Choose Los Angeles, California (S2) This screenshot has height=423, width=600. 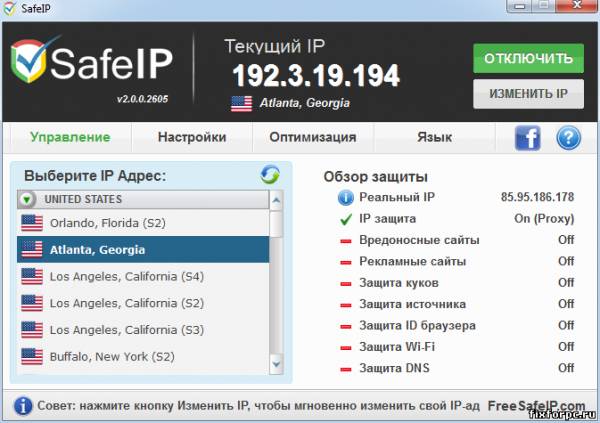(143, 303)
